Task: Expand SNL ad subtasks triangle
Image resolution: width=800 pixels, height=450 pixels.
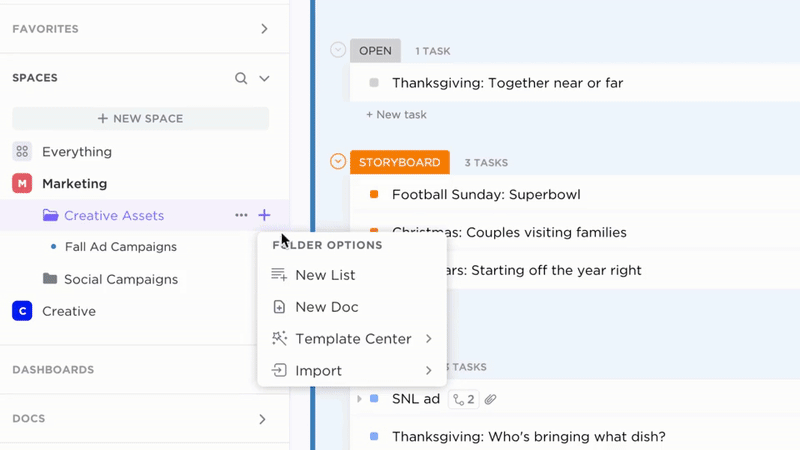Action: [x=359, y=399]
